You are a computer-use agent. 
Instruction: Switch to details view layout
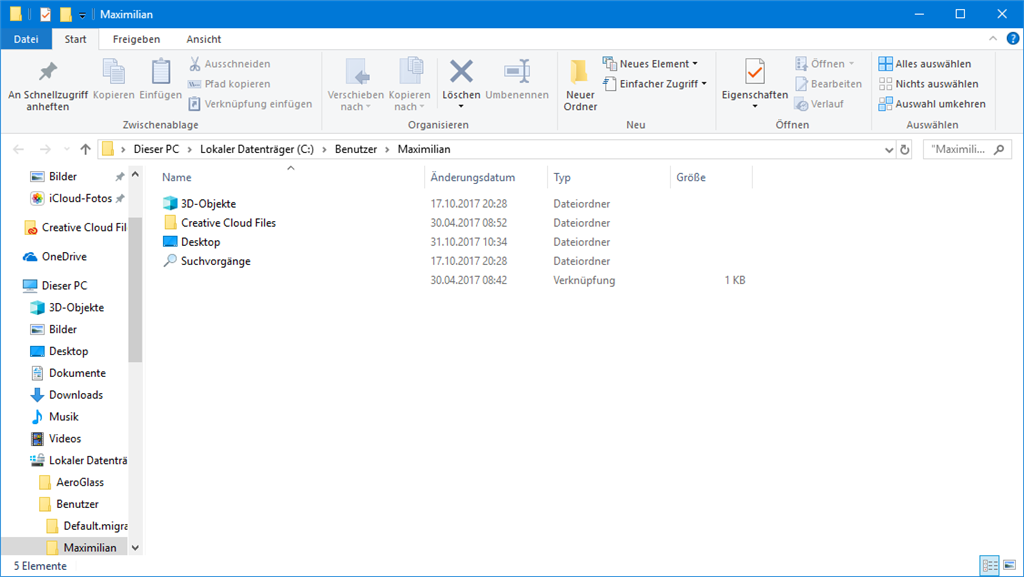click(x=990, y=565)
